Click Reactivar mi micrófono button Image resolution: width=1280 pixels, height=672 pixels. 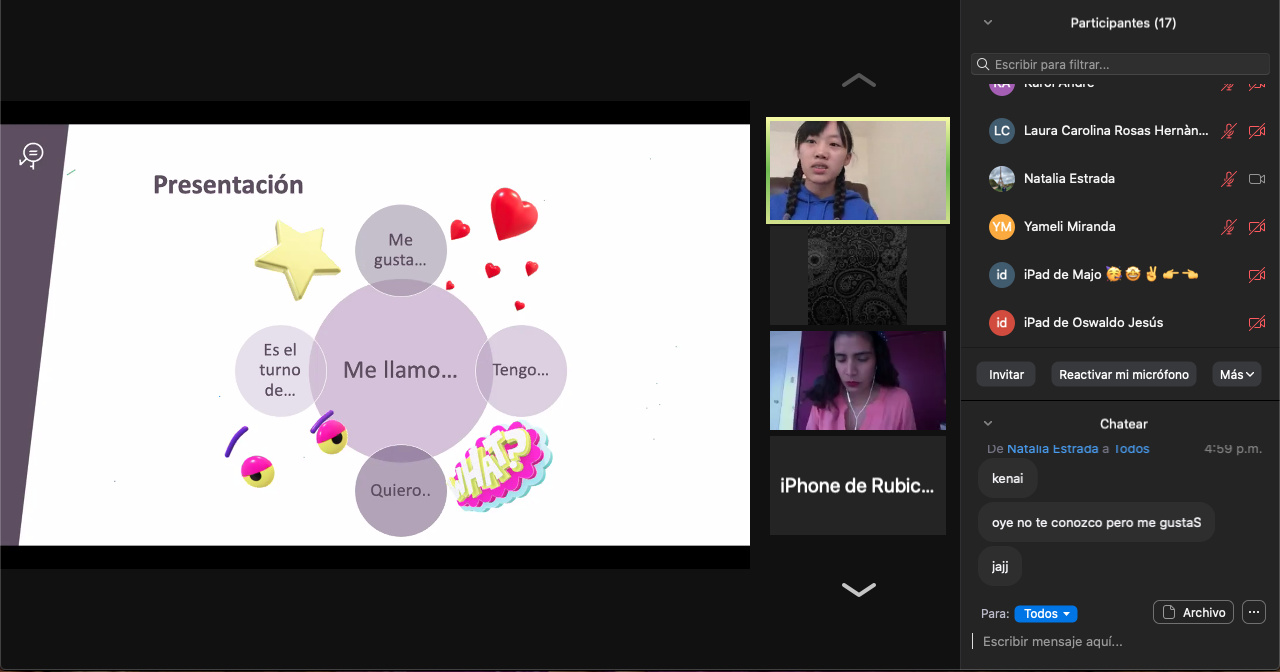coord(1124,374)
